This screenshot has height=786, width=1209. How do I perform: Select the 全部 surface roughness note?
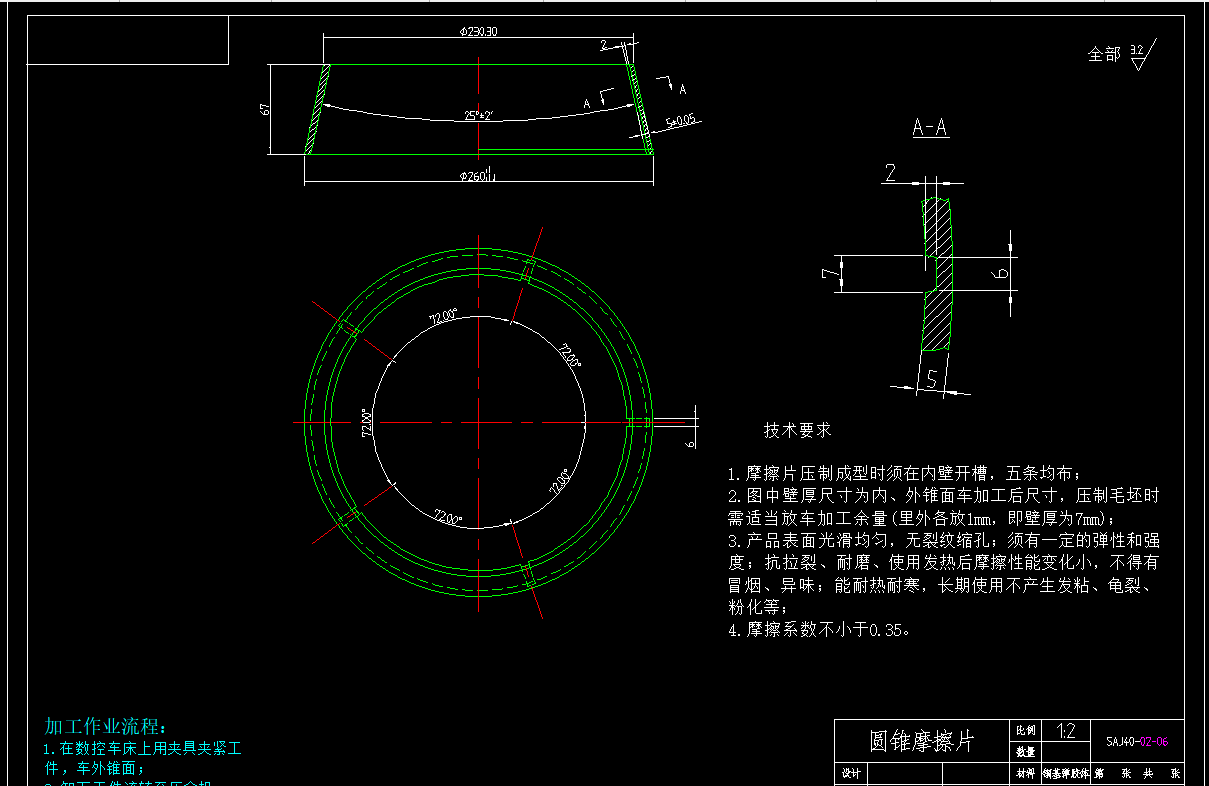[x=1104, y=55]
